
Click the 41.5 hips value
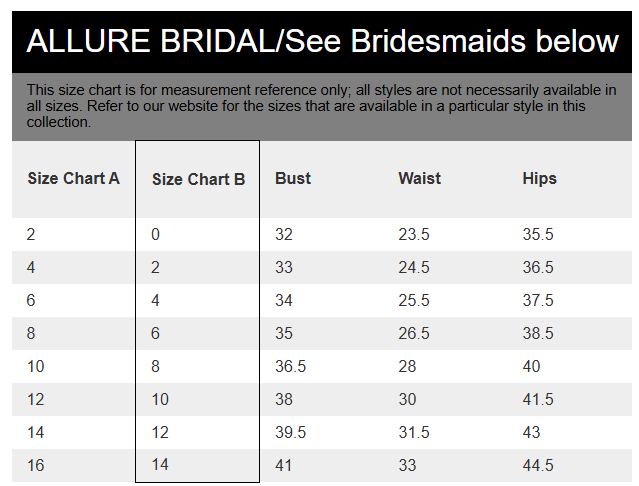pos(538,399)
